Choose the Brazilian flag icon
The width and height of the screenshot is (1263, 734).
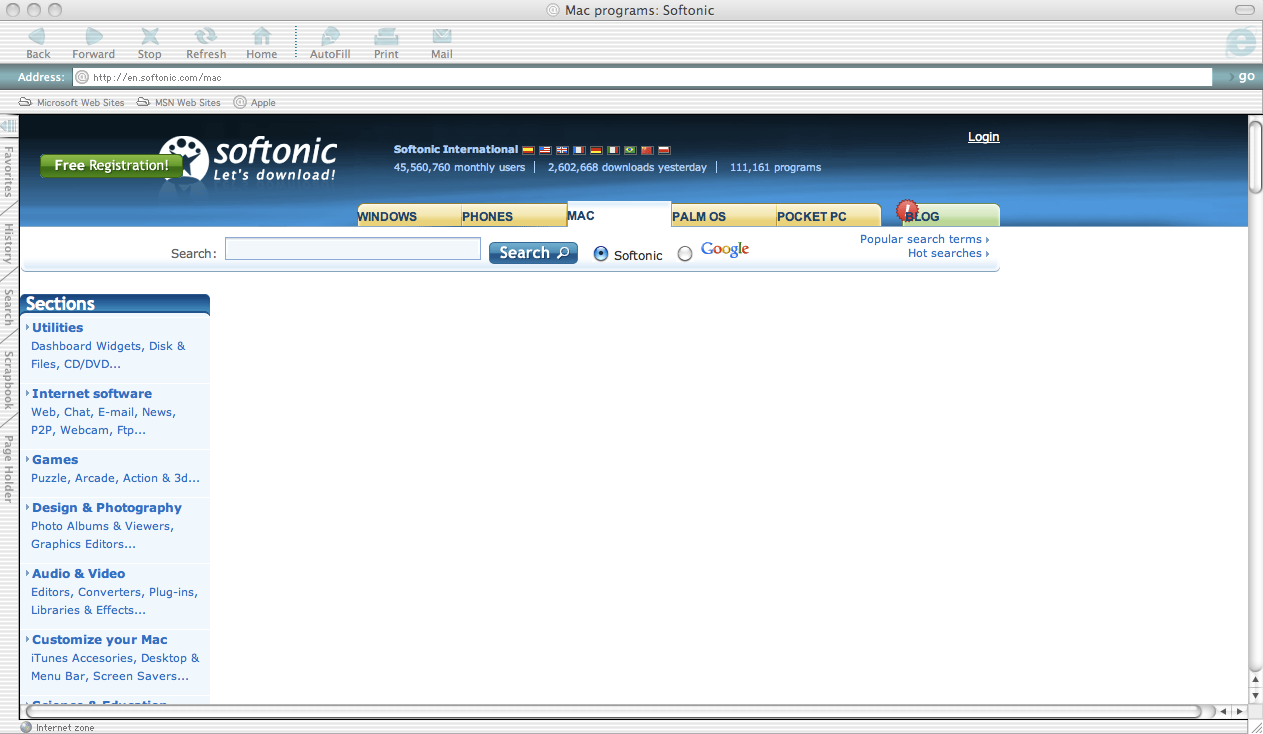[x=630, y=150]
